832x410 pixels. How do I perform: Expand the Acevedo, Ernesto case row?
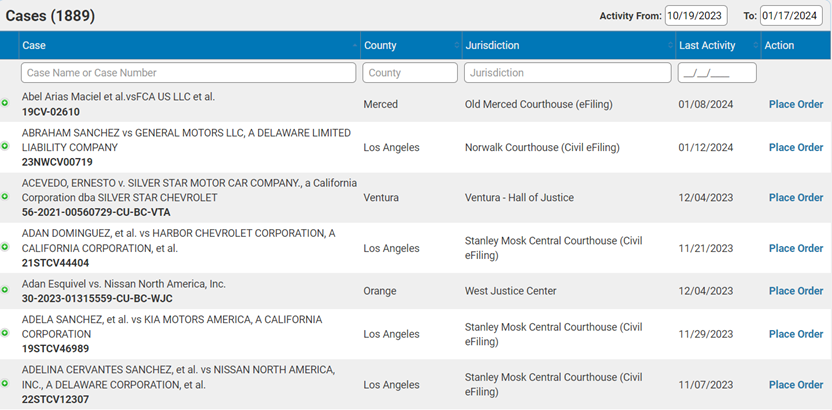(5, 198)
